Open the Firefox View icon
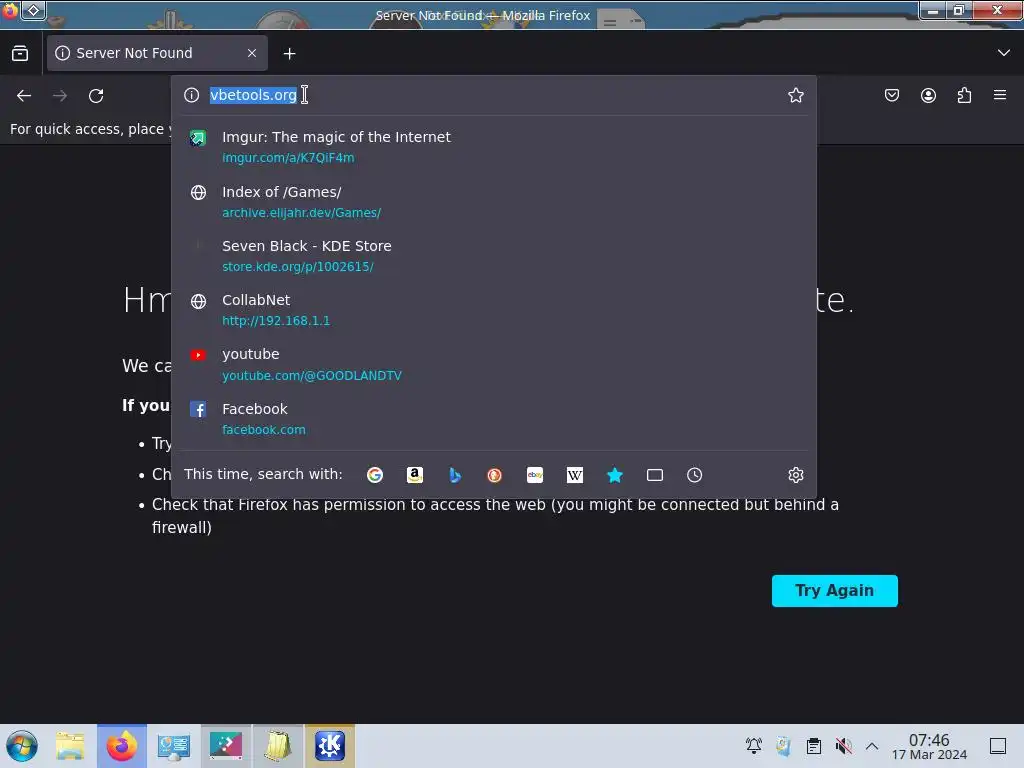This screenshot has height=768, width=1024. click(20, 53)
